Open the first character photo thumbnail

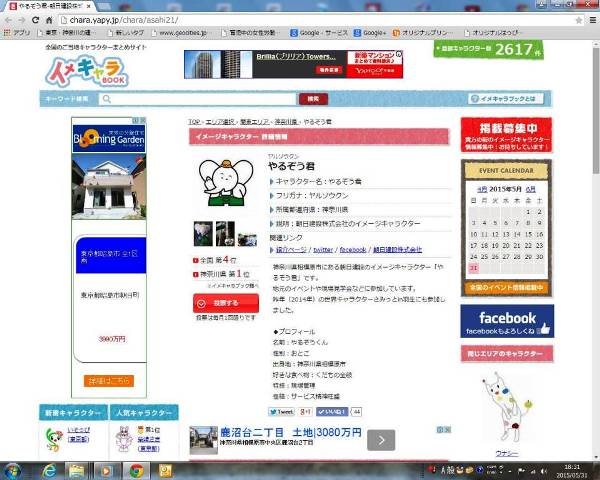coord(203,233)
